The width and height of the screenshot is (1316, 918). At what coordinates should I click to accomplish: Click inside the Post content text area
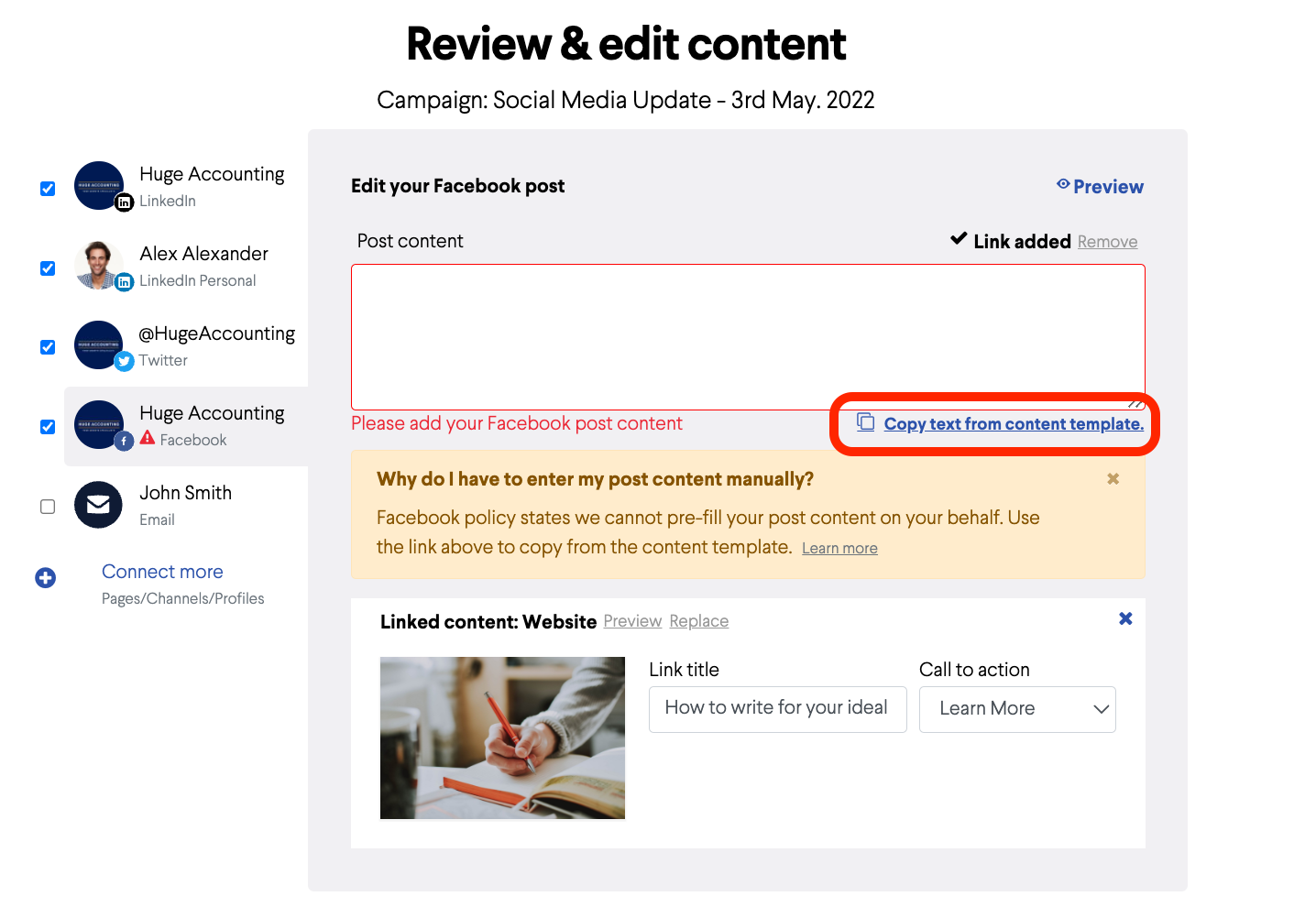coord(748,337)
